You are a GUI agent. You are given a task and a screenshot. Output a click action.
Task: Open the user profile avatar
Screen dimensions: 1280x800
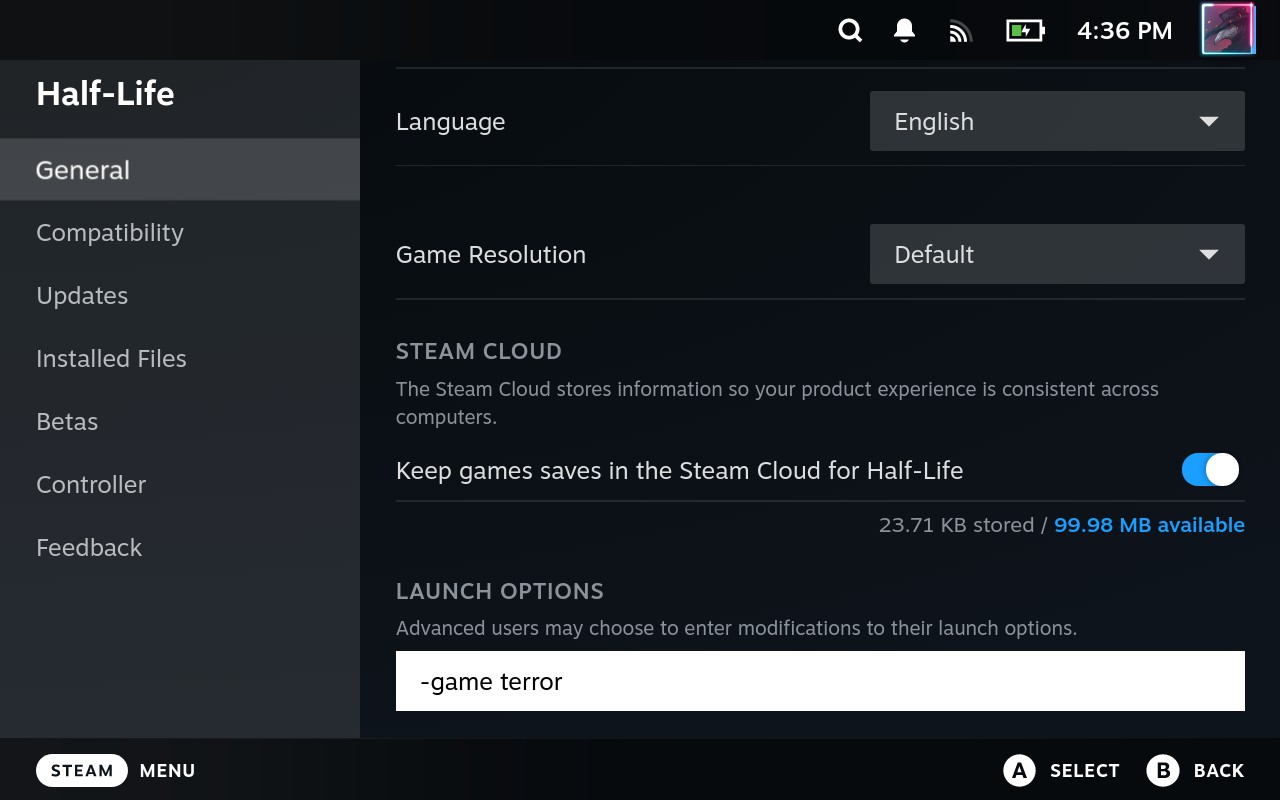1228,29
